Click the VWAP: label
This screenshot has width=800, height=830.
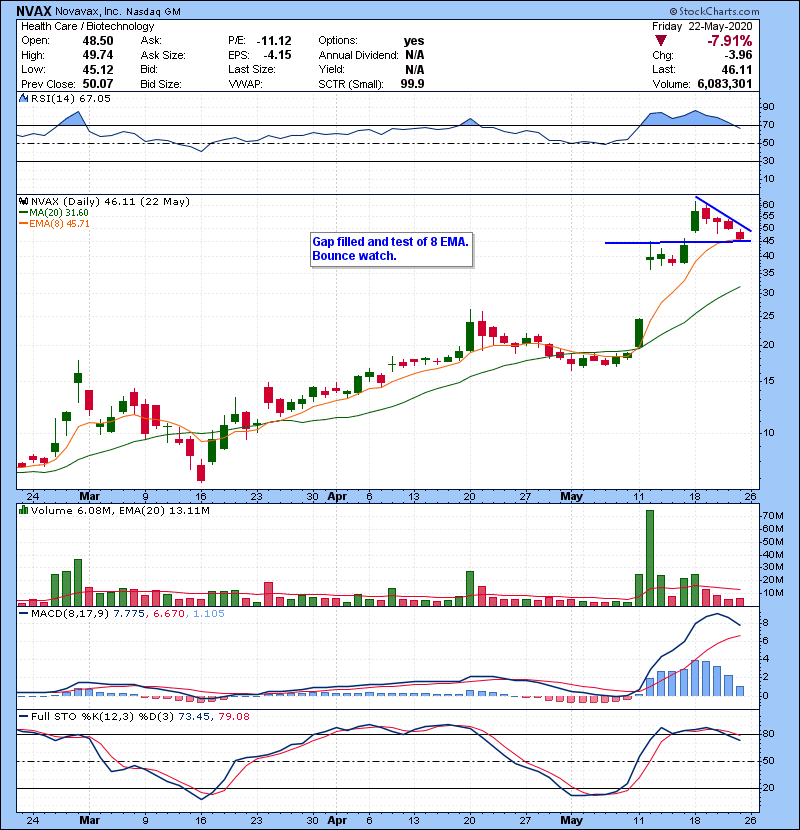coord(245,84)
